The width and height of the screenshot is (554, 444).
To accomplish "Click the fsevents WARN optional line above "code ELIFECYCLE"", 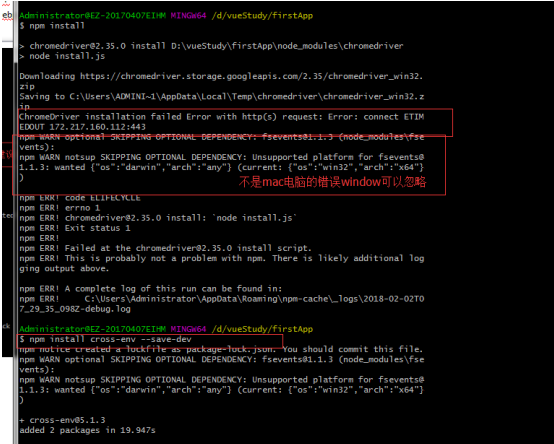I will (222, 137).
